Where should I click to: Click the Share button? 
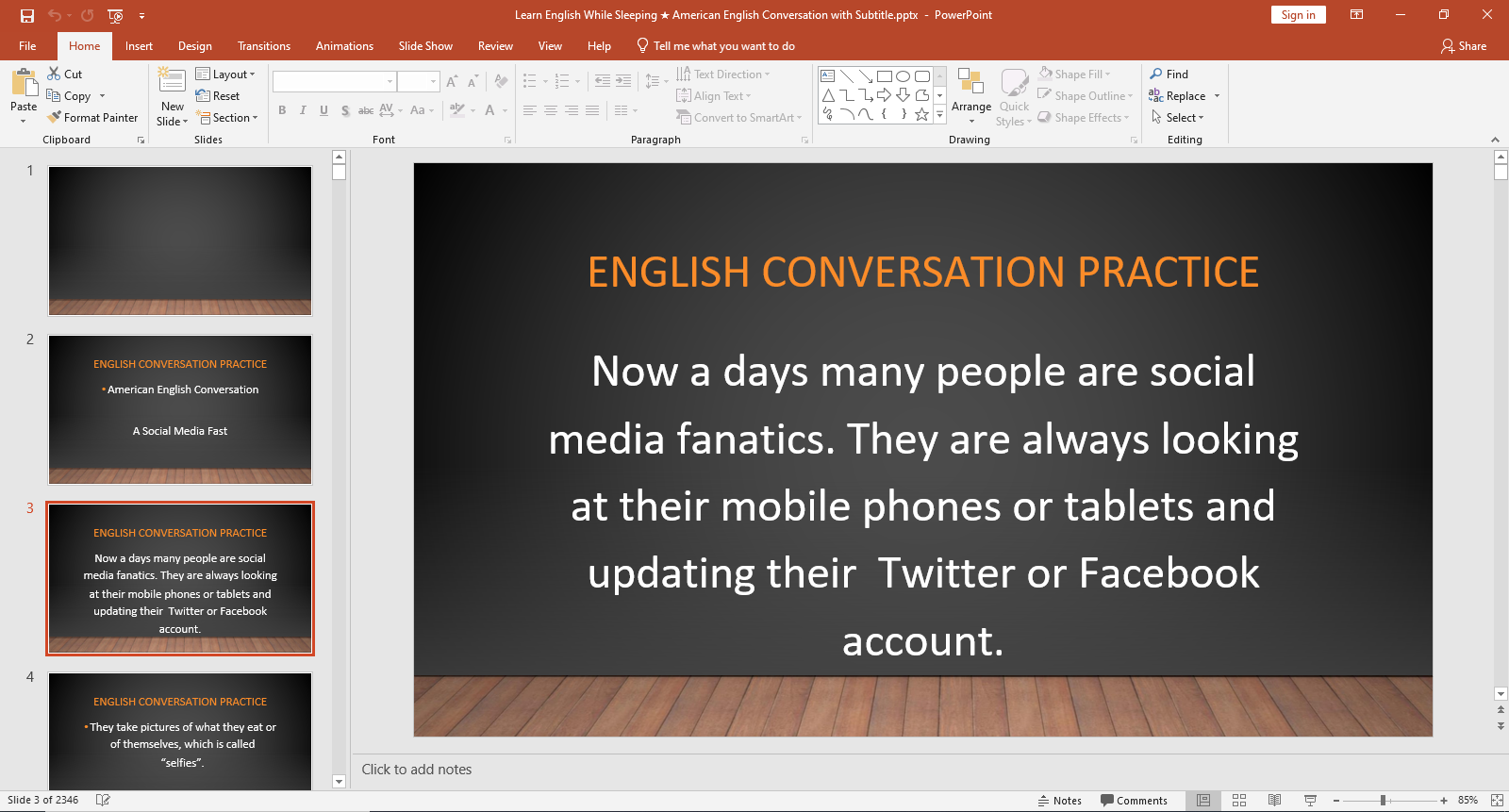click(x=1464, y=45)
